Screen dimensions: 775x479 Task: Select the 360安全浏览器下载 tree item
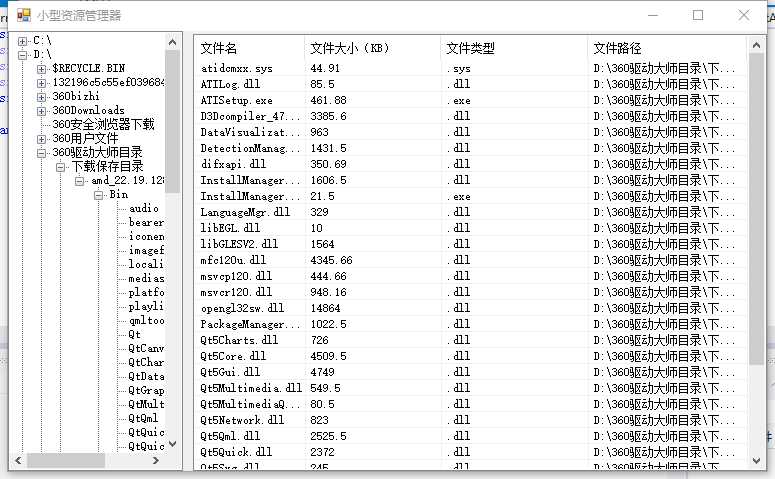(103, 124)
